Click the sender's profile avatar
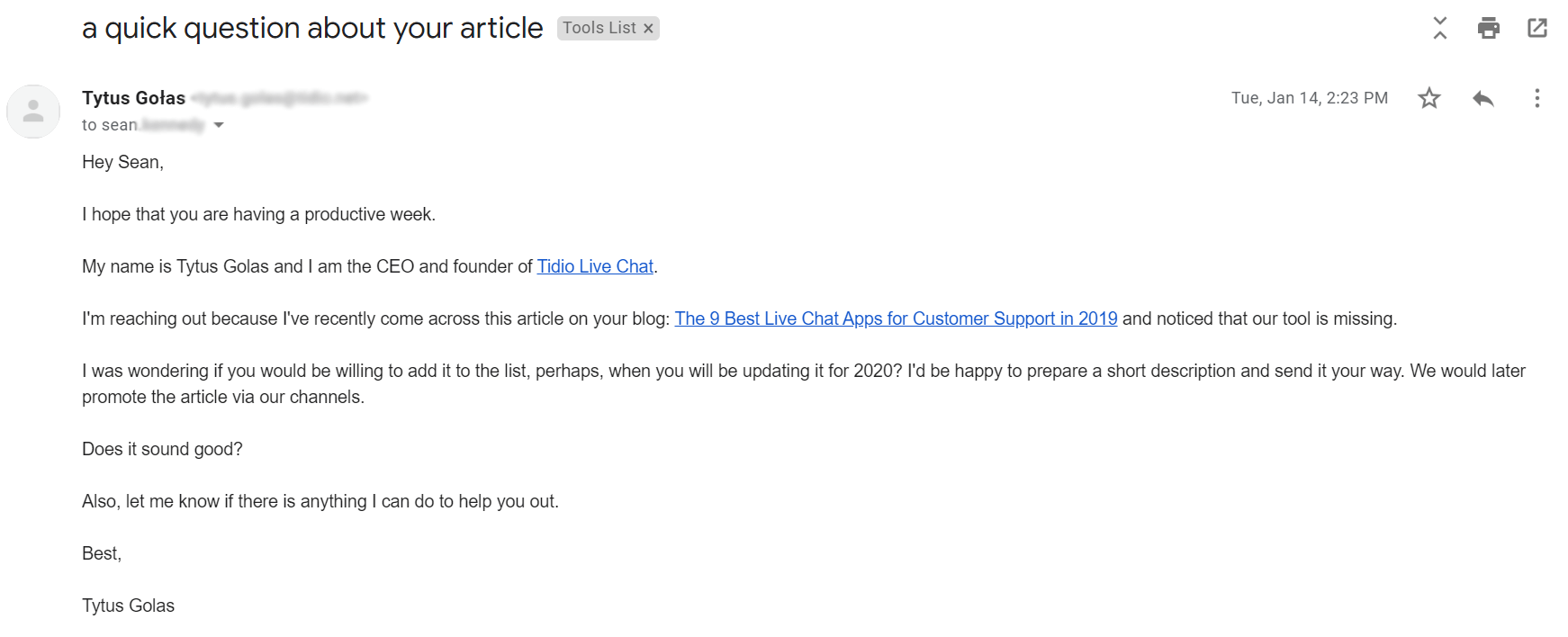Screen dimensions: 1568x637 point(33,112)
